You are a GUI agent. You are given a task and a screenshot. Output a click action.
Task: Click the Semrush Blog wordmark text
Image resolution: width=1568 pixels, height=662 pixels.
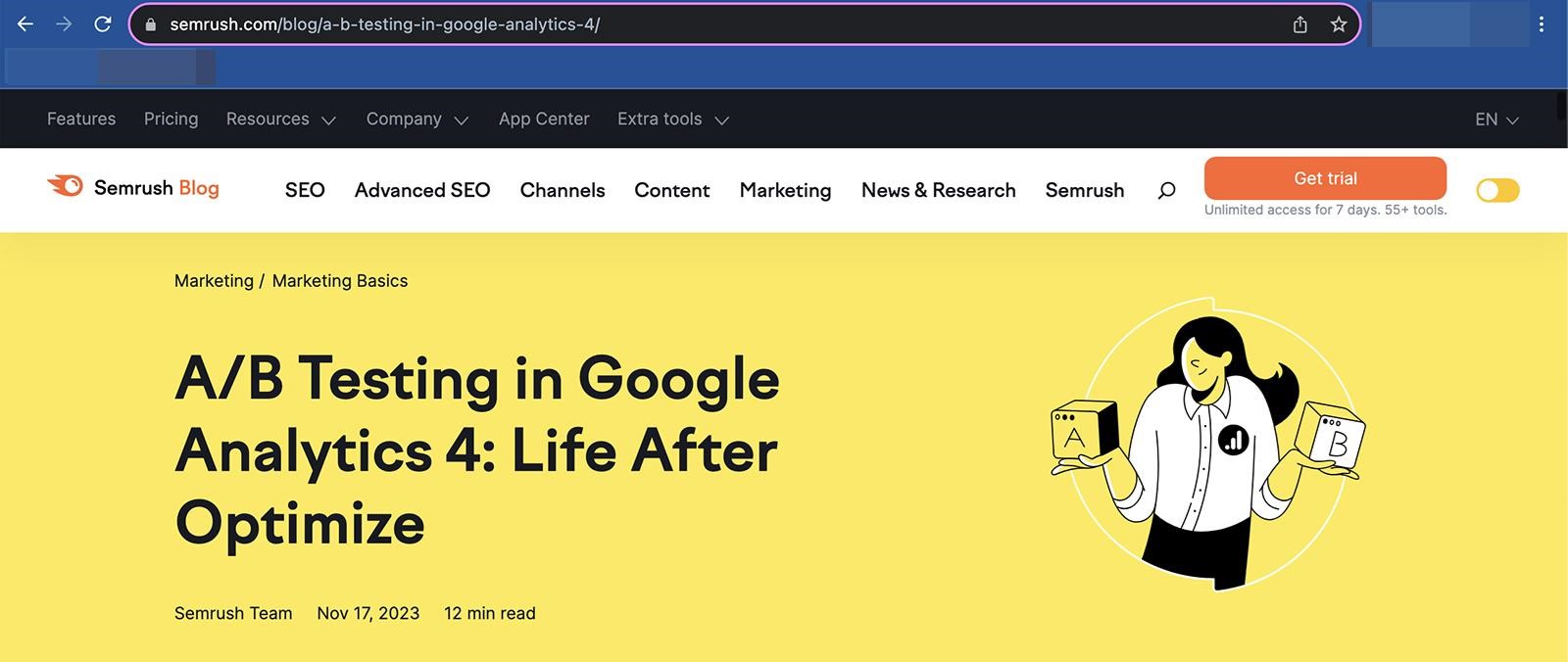[x=157, y=188]
